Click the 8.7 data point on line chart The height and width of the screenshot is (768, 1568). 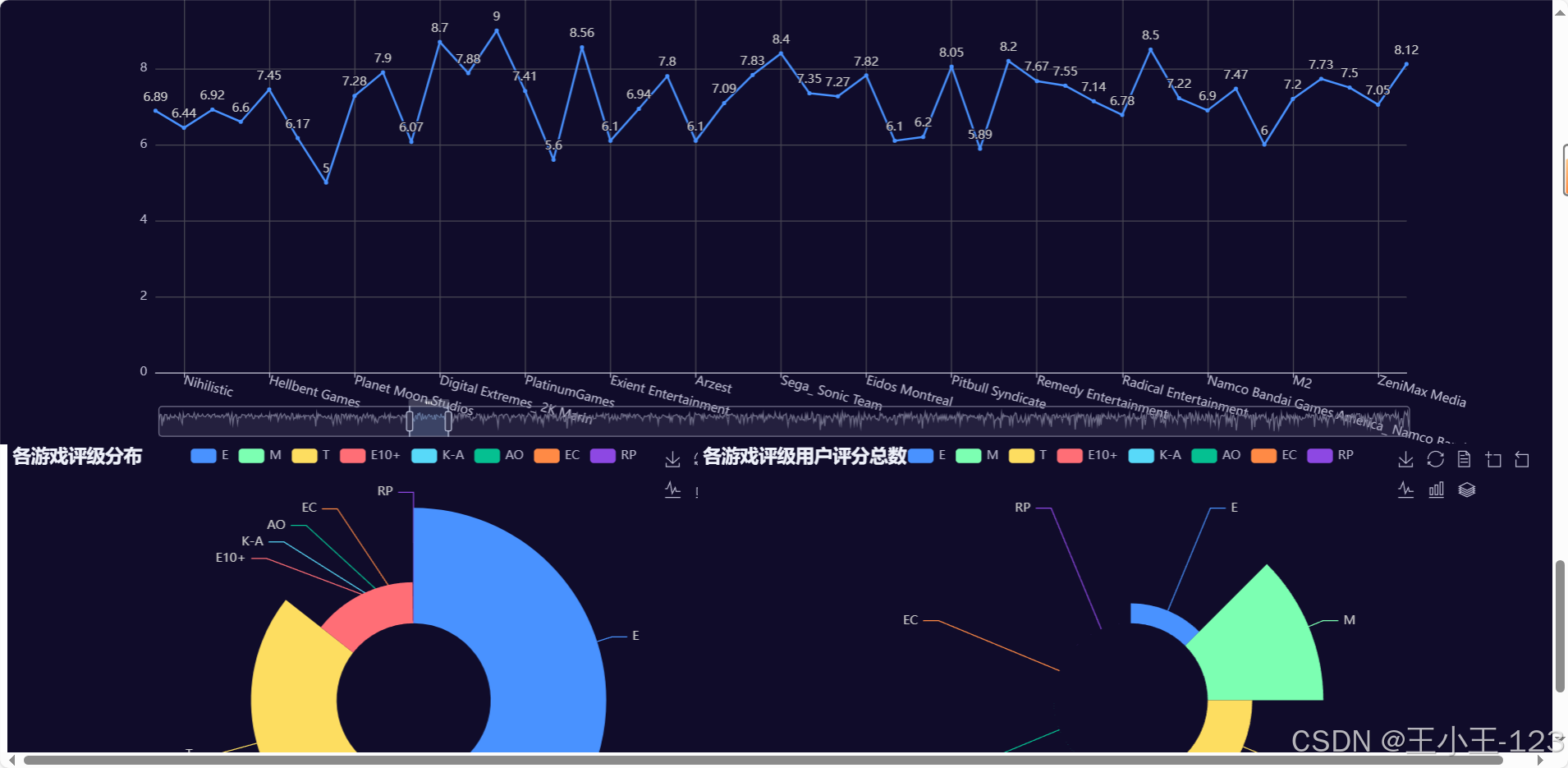pos(440,42)
